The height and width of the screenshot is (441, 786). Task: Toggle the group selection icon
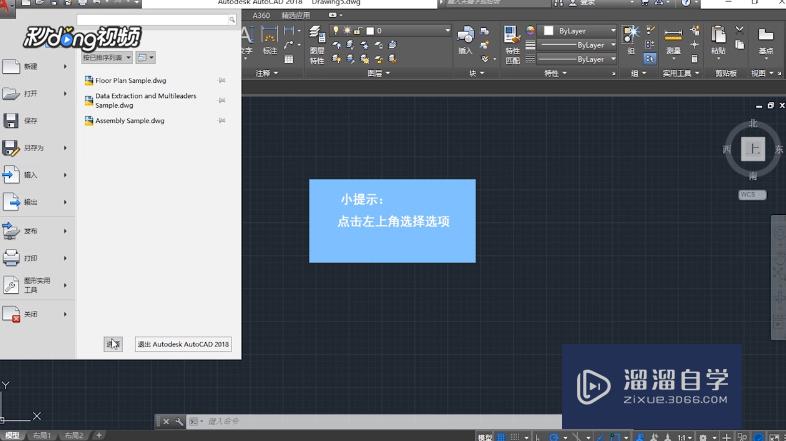(650, 59)
